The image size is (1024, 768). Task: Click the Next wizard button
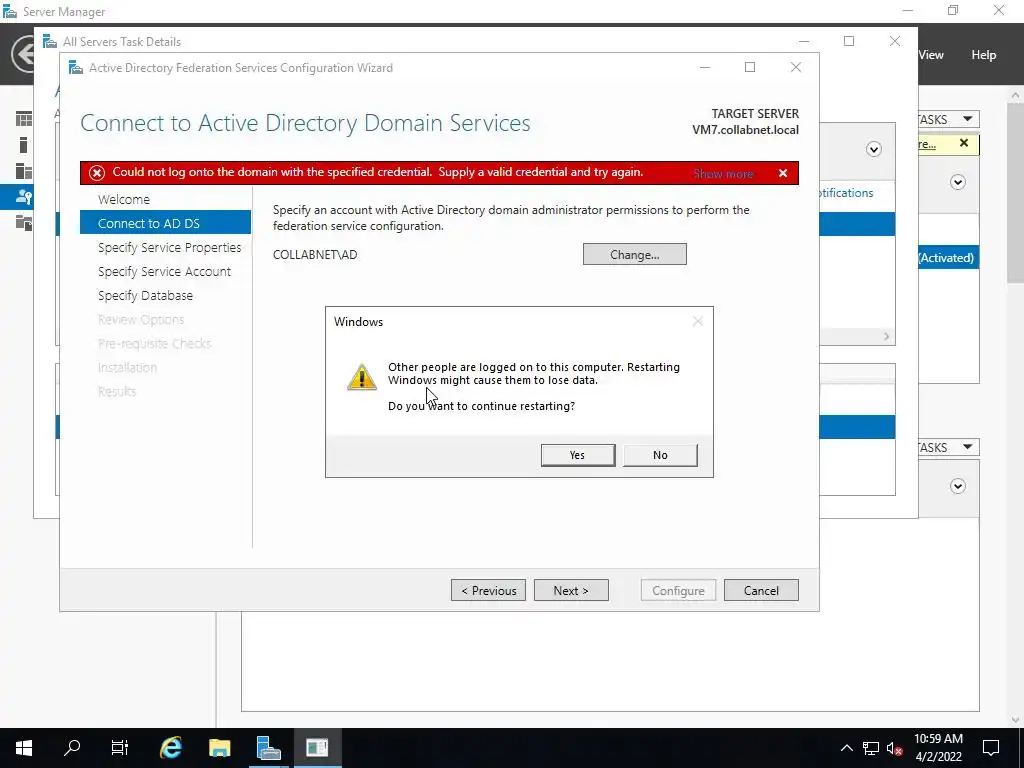pyautogui.click(x=571, y=590)
